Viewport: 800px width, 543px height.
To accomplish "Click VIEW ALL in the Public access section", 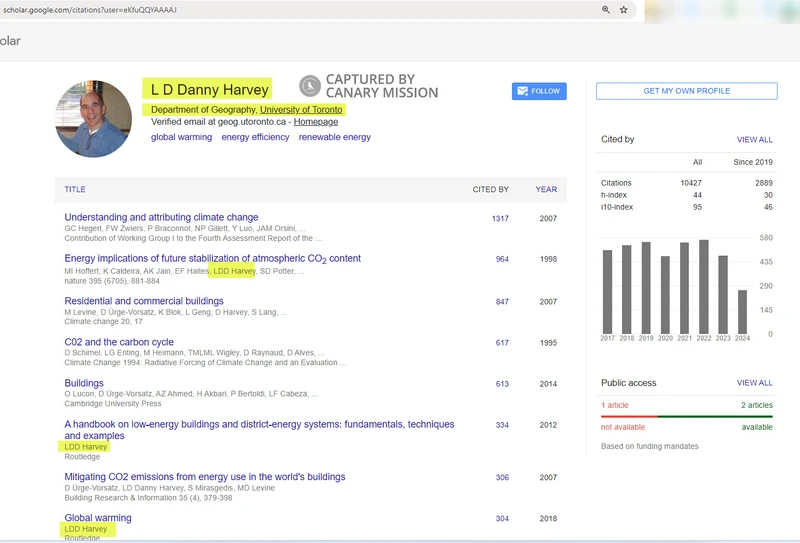I will (x=754, y=383).
